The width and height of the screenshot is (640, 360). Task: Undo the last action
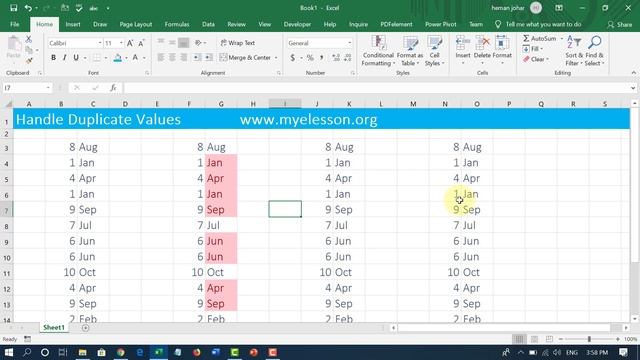click(28, 8)
